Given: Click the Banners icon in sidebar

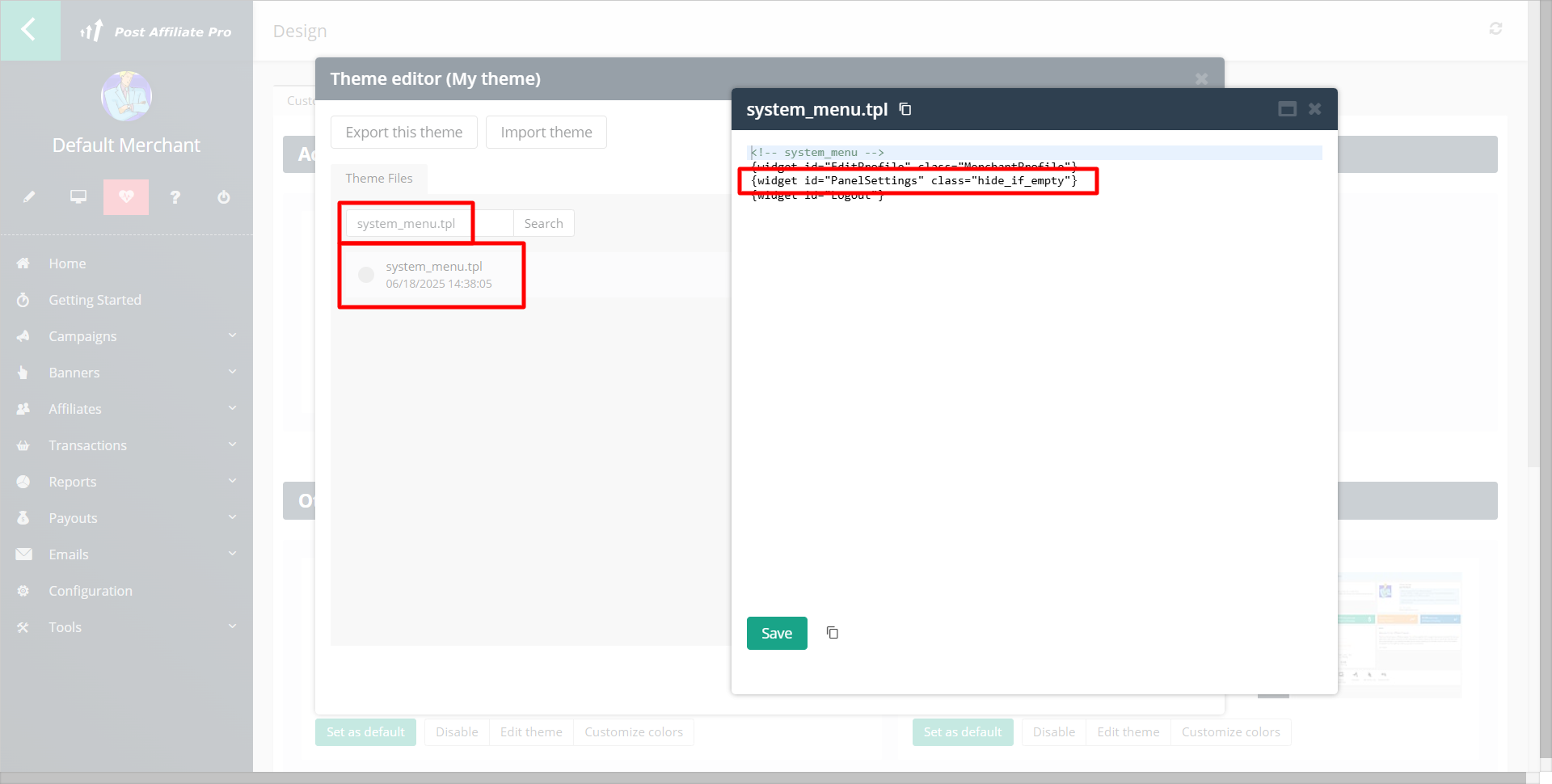Looking at the screenshot, I should coord(23,373).
